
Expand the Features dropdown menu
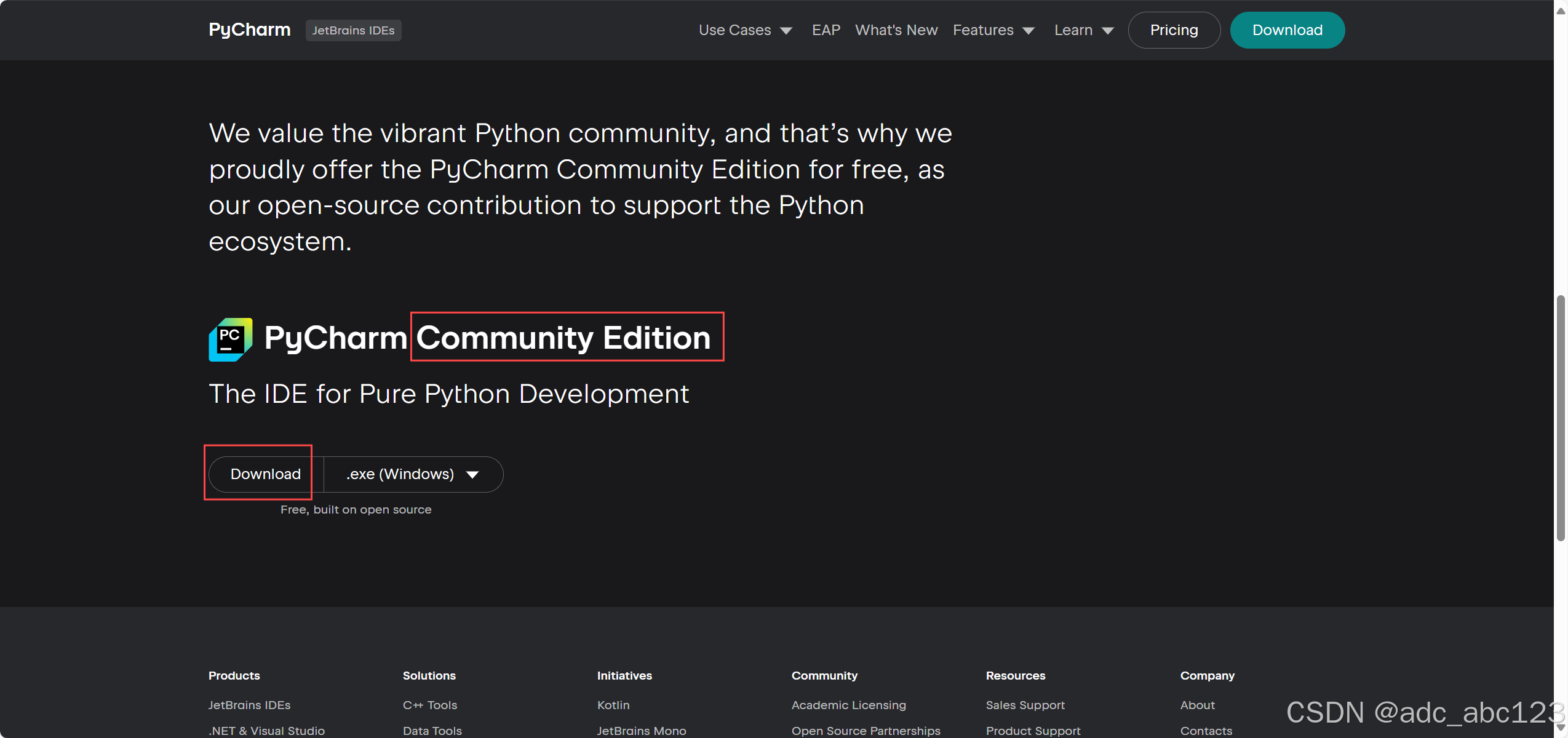(993, 30)
